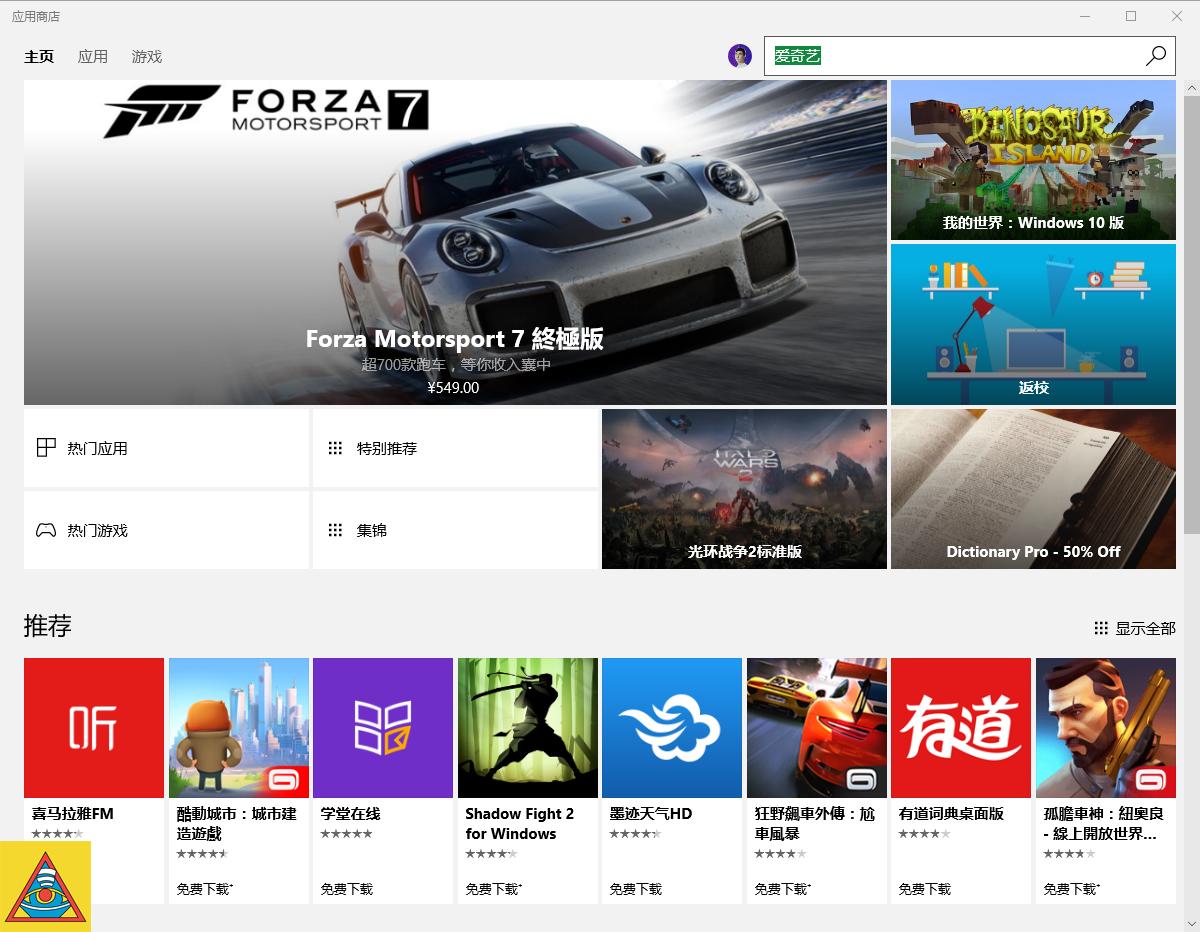1200x932 pixels.
Task: Click the Forza price ¥549.00
Action: tap(453, 388)
